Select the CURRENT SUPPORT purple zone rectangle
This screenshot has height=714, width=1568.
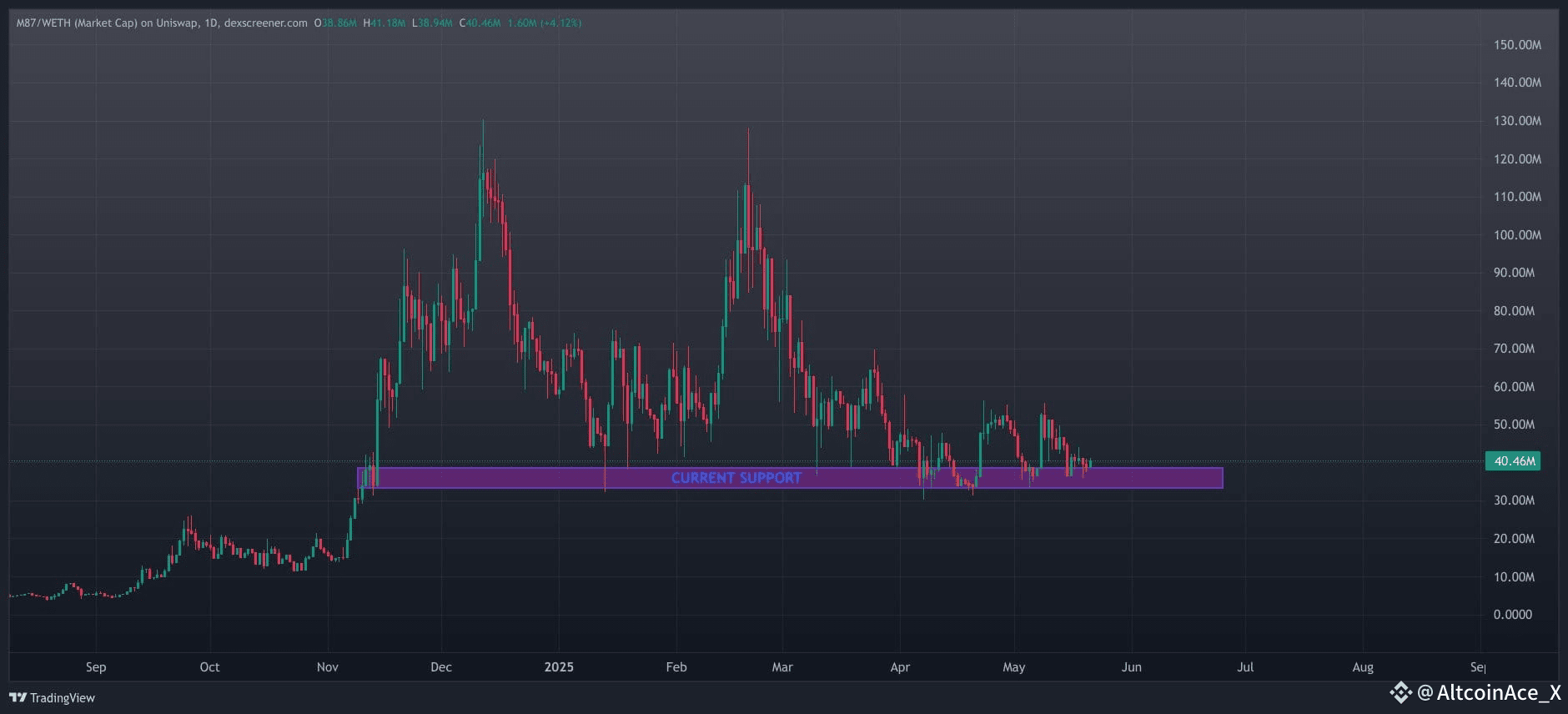[790, 478]
